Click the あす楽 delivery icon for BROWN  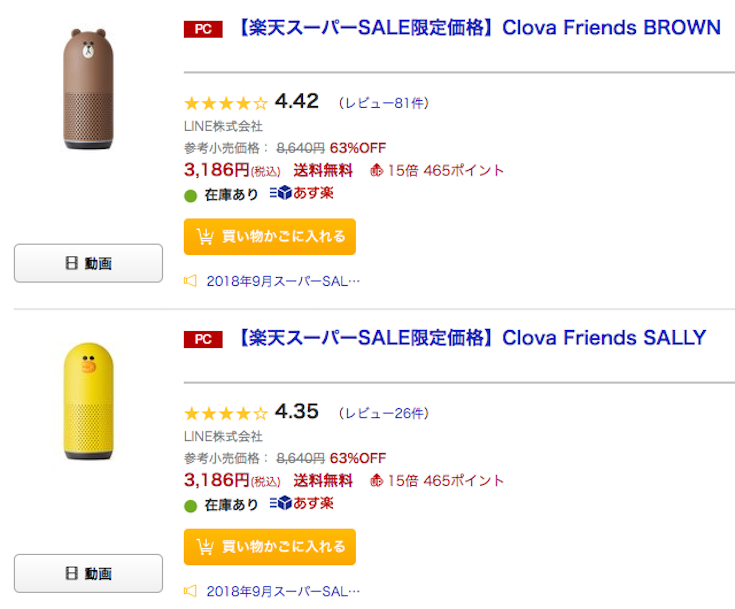[301, 193]
